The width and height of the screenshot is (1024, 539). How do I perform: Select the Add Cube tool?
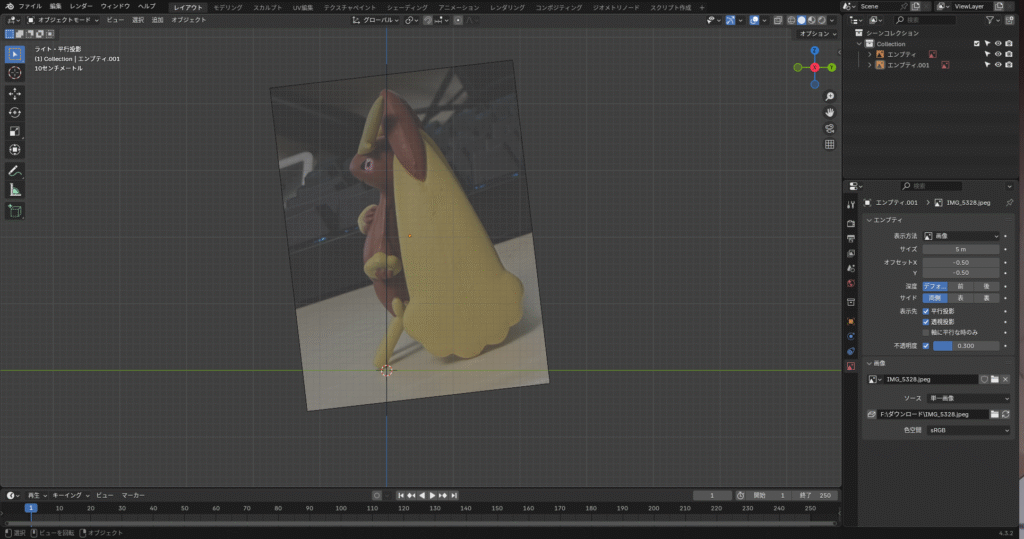[14, 211]
